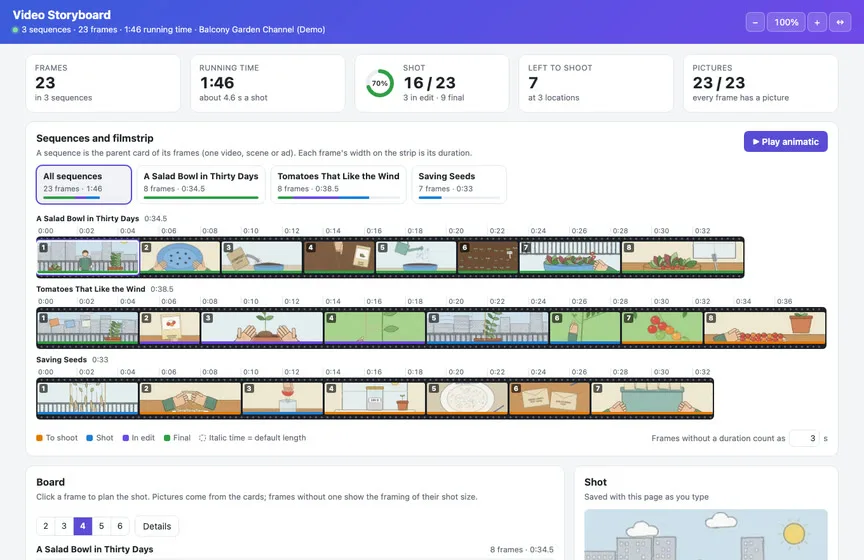Click "Tomatoes That Like the Wind" filmstrip heading
Viewport: 864px width, 560px height.
tap(91, 289)
